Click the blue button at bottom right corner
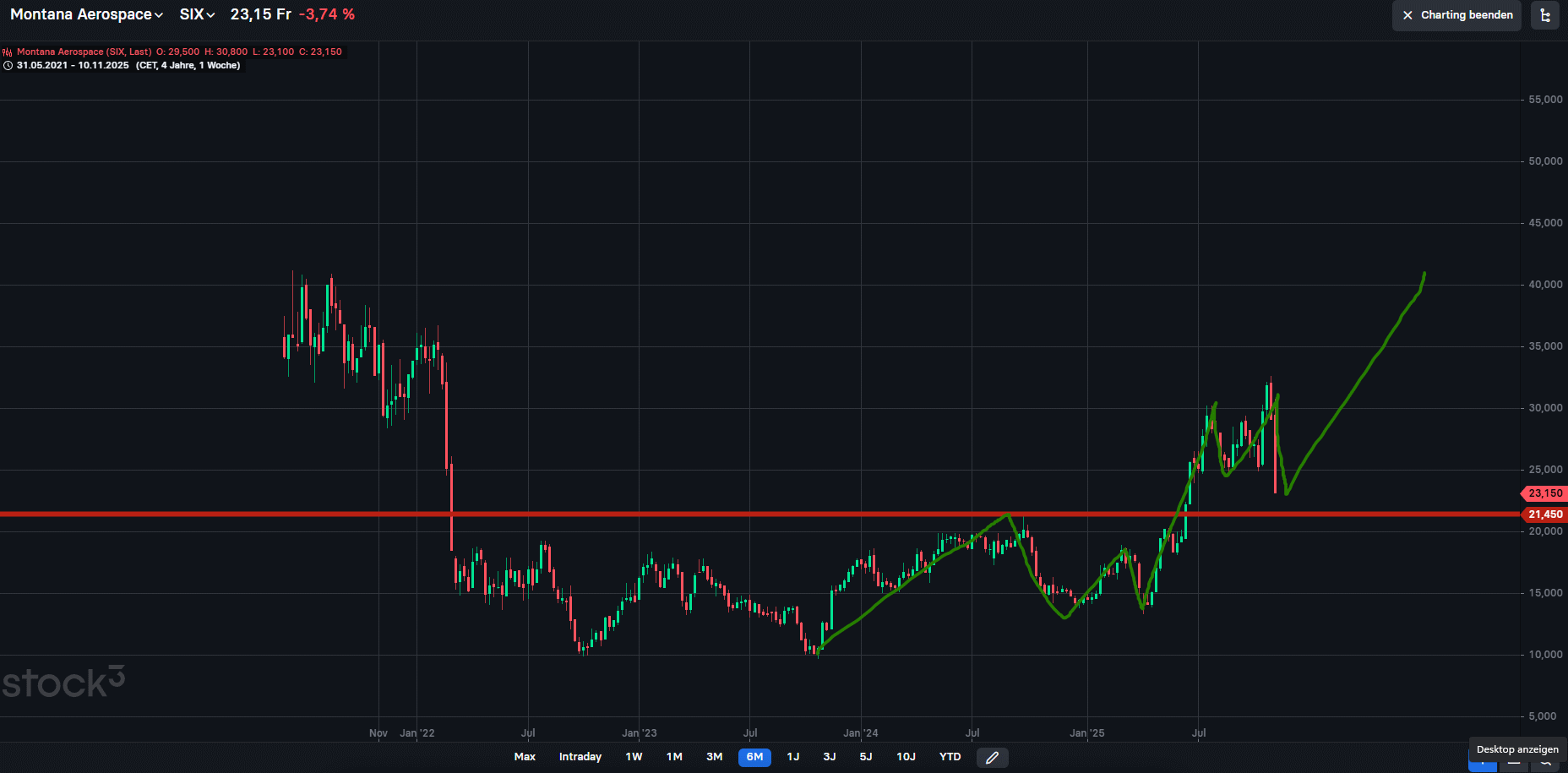This screenshot has height=773, width=1568. point(1482,765)
